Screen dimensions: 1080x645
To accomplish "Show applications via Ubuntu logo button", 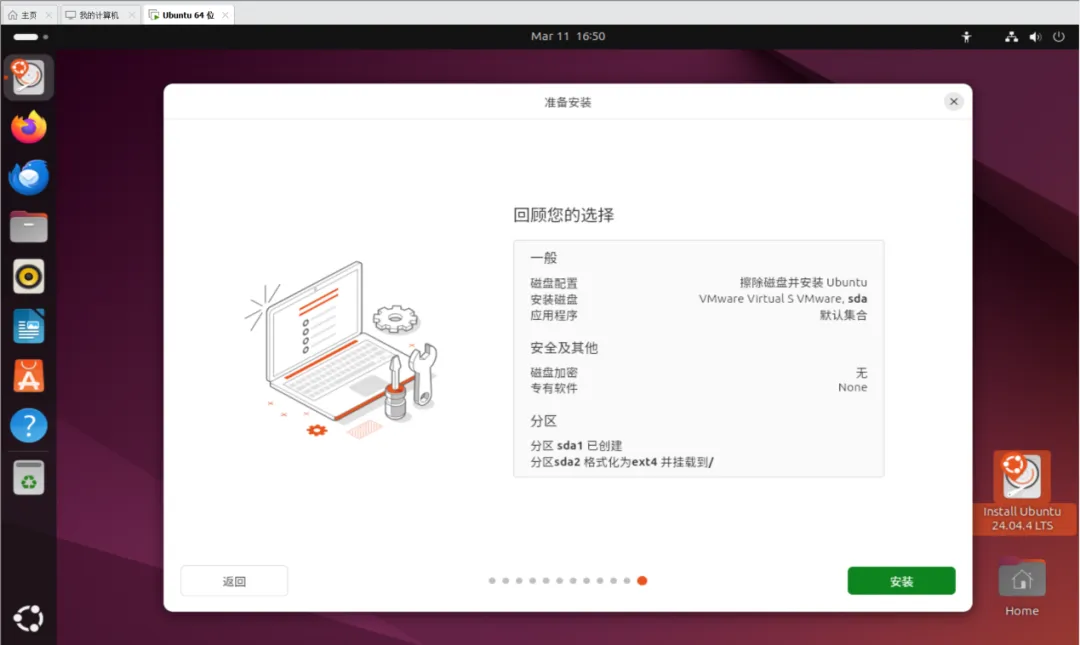I will pos(28,618).
